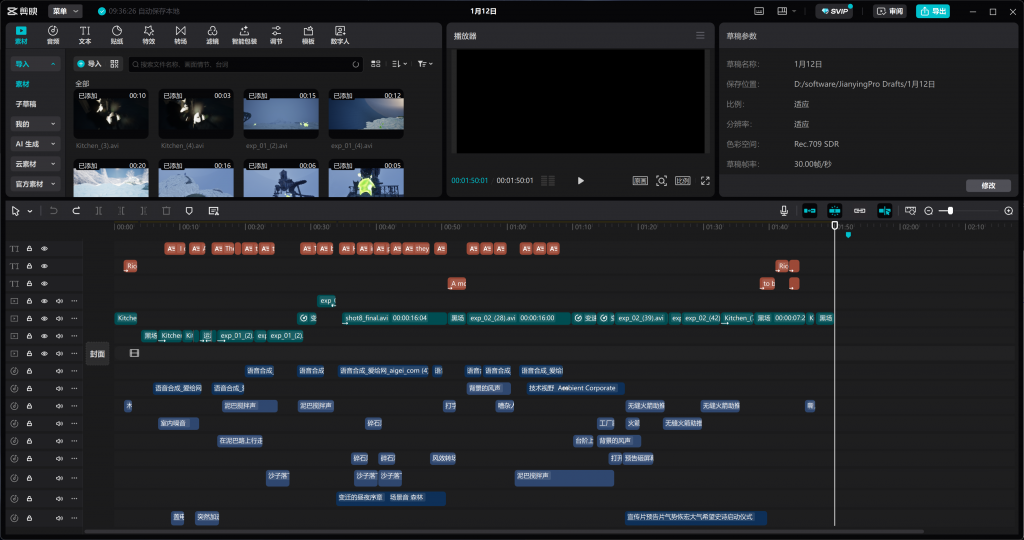The height and width of the screenshot is (540, 1024).
Task: Switch to the 文本 (Text) tab
Action: 84,36
